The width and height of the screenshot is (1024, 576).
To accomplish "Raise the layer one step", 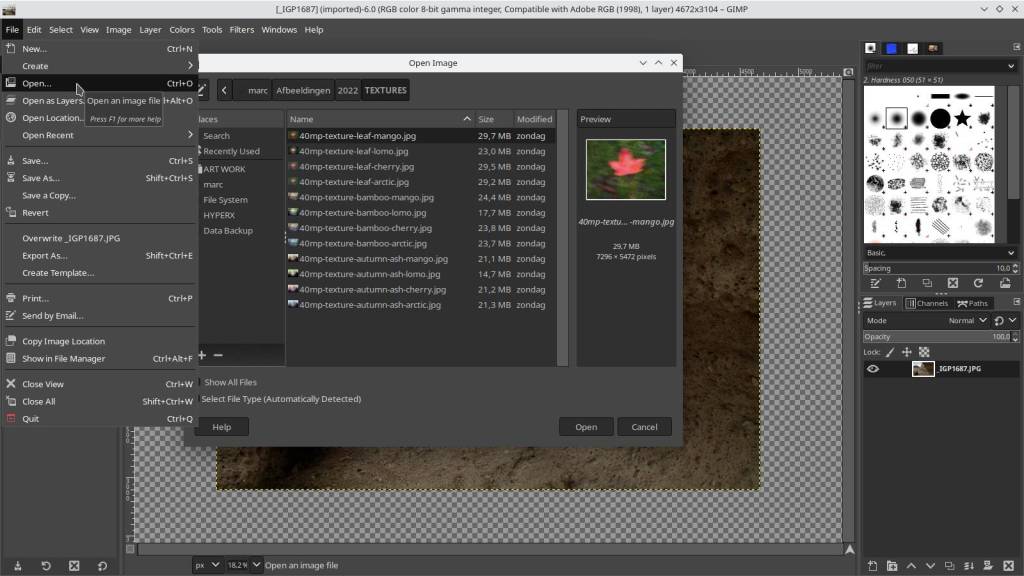I will point(911,566).
